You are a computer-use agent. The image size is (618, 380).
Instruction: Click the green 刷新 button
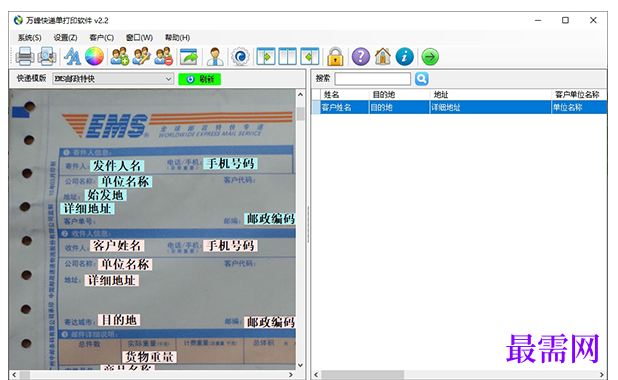(199, 79)
